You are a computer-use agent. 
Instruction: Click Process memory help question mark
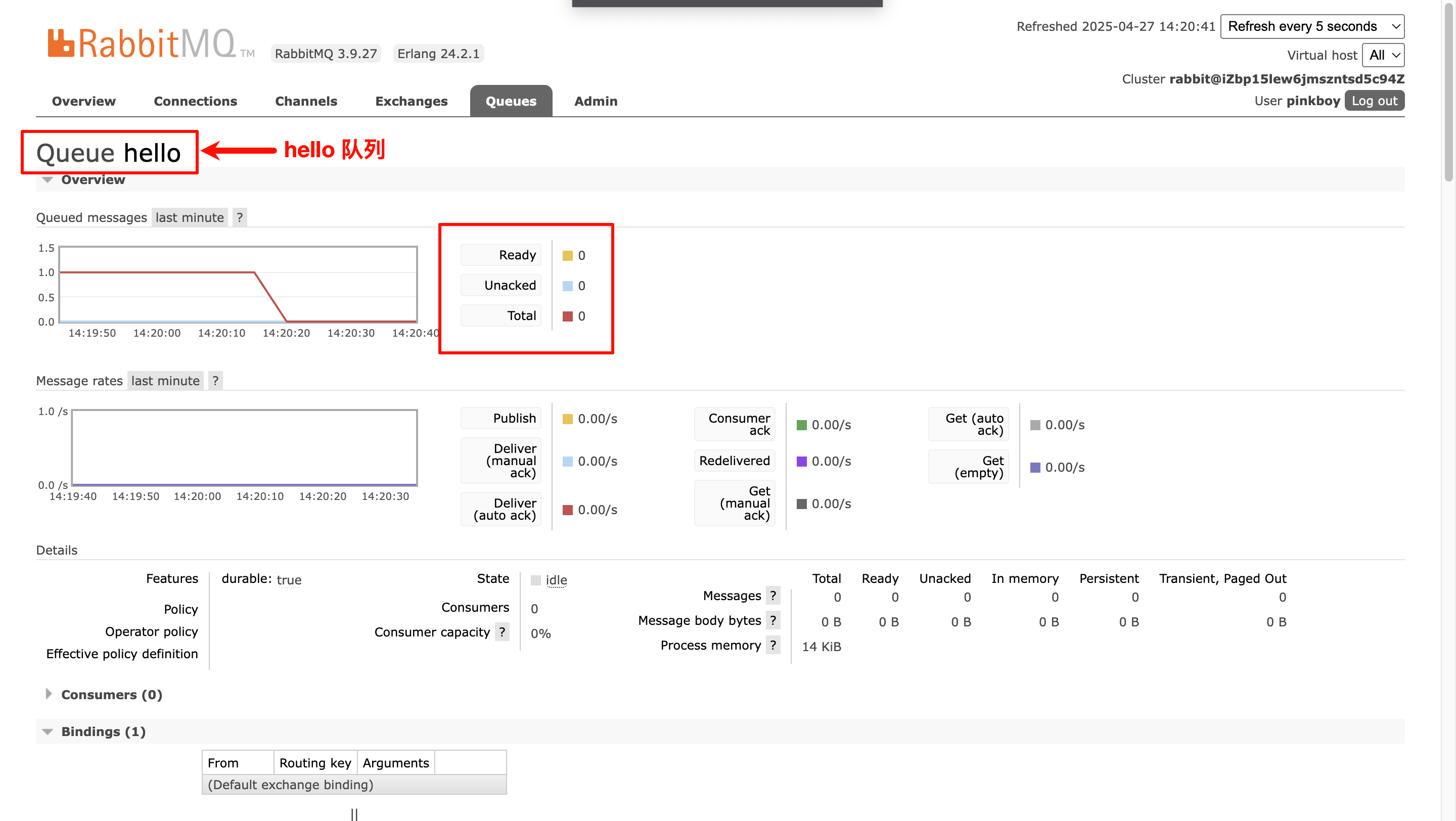pos(772,645)
